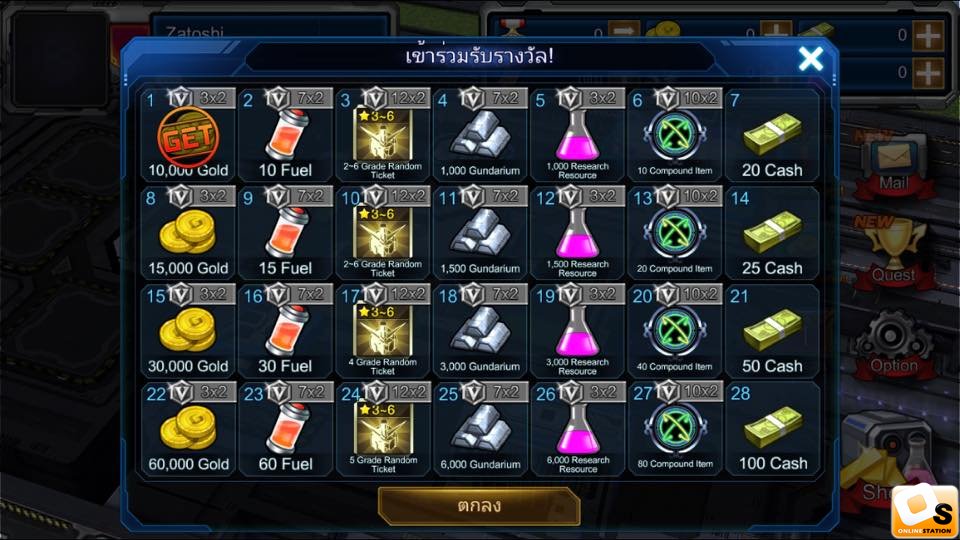Confirm with the ตกลง button
The height and width of the screenshot is (540, 960).
coord(479,506)
